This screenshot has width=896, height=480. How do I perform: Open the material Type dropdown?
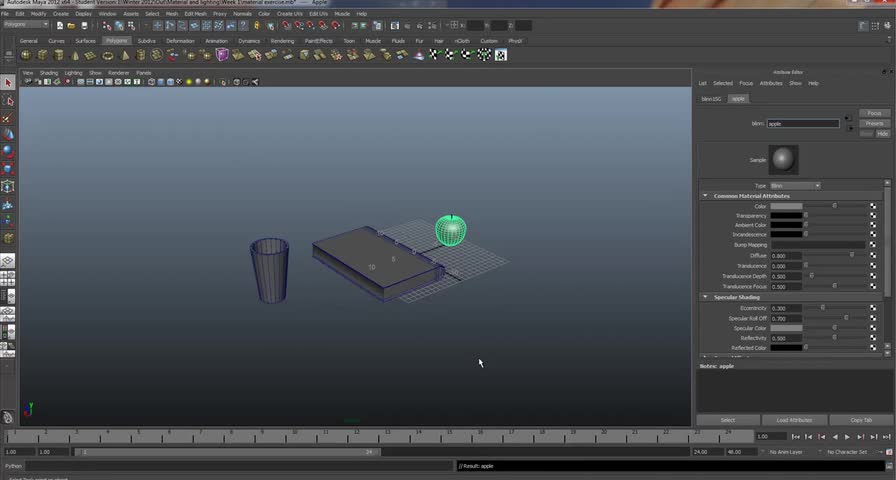coord(795,186)
